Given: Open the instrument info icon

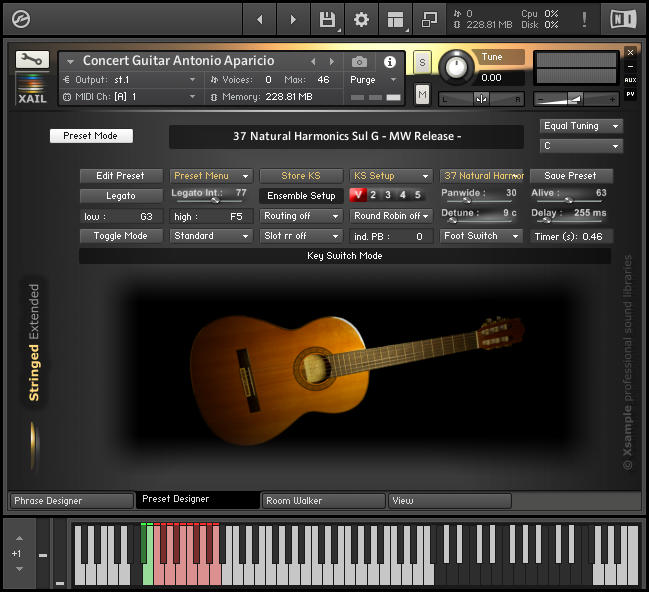Looking at the screenshot, I should [x=389, y=62].
